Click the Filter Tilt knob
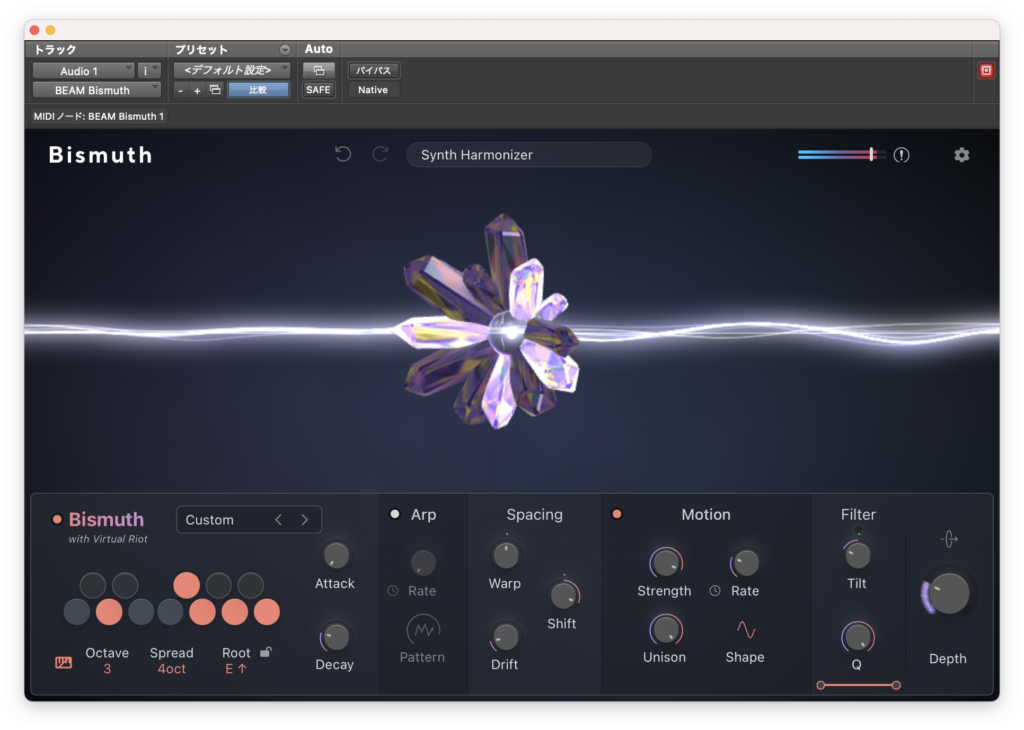This screenshot has width=1024, height=730. 857,556
